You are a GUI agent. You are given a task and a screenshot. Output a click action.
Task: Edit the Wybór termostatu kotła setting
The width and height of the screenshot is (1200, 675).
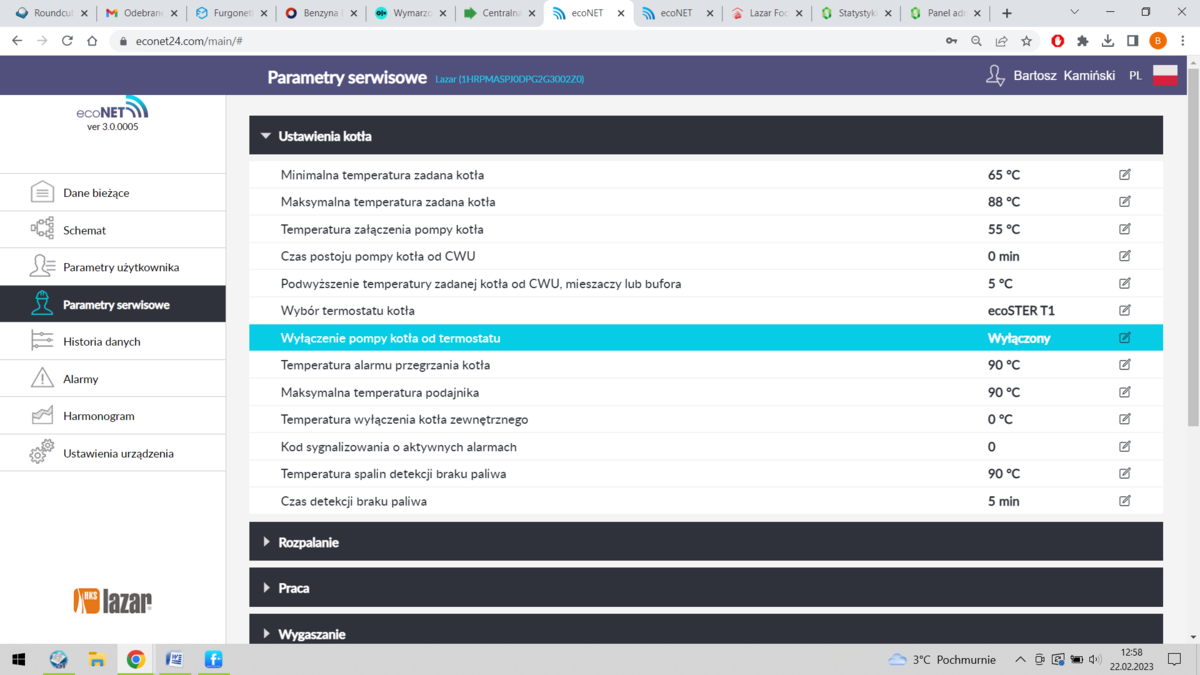(x=1125, y=311)
